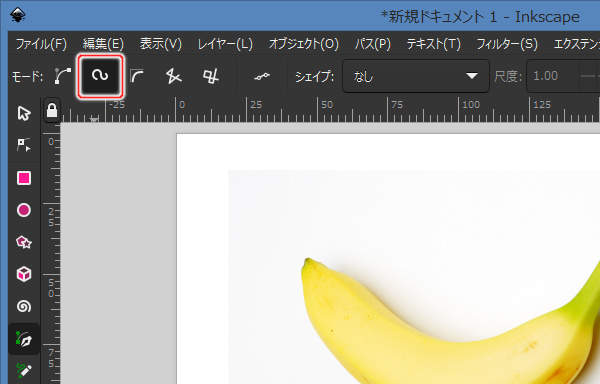The width and height of the screenshot is (600, 384).
Task: Select the paraxial line segments mode
Action: [210, 76]
